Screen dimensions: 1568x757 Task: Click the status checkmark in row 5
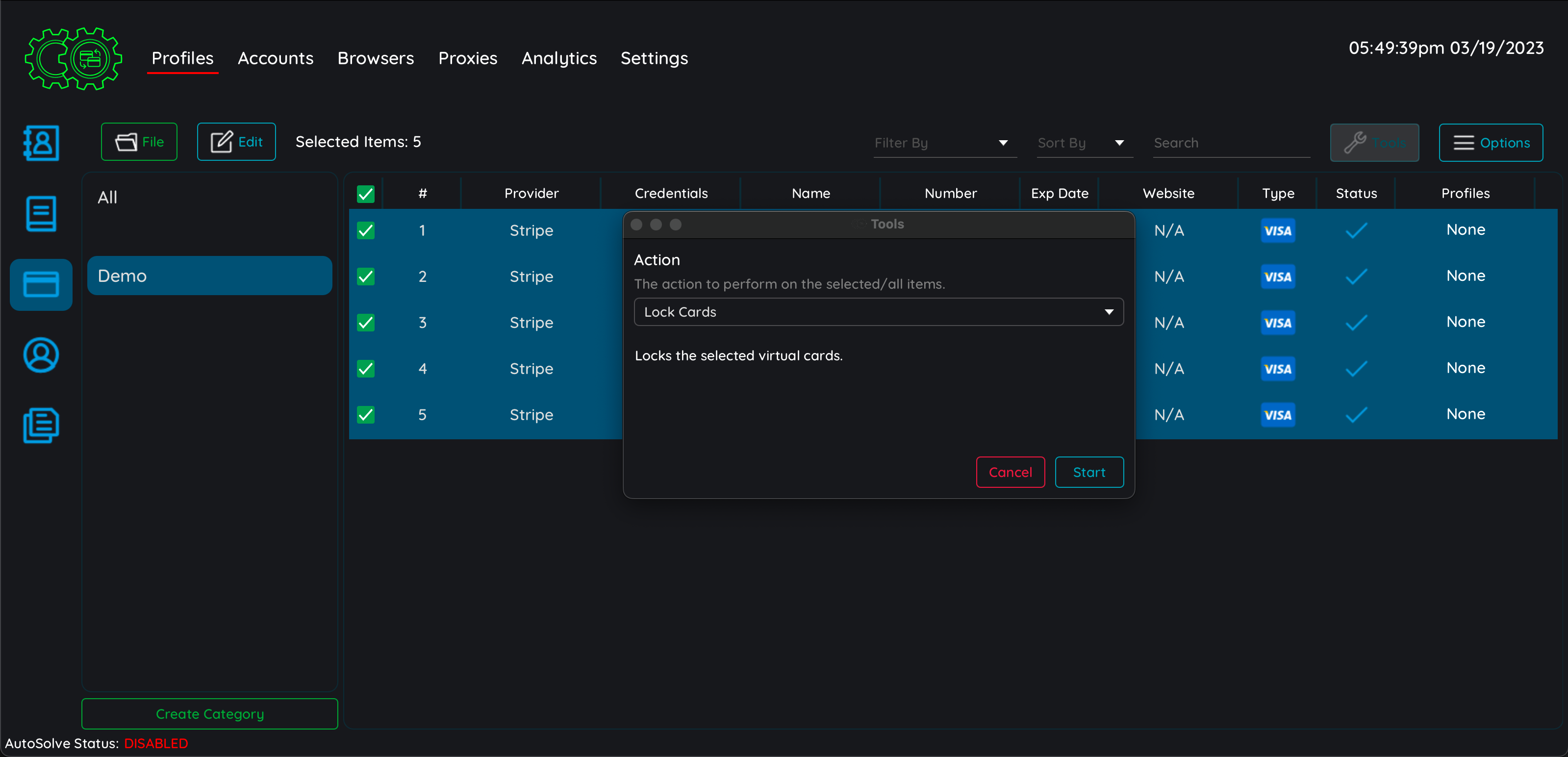click(x=1356, y=415)
